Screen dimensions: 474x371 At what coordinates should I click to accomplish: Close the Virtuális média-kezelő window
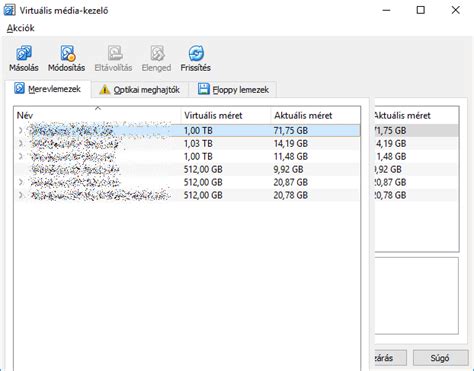[x=456, y=10]
